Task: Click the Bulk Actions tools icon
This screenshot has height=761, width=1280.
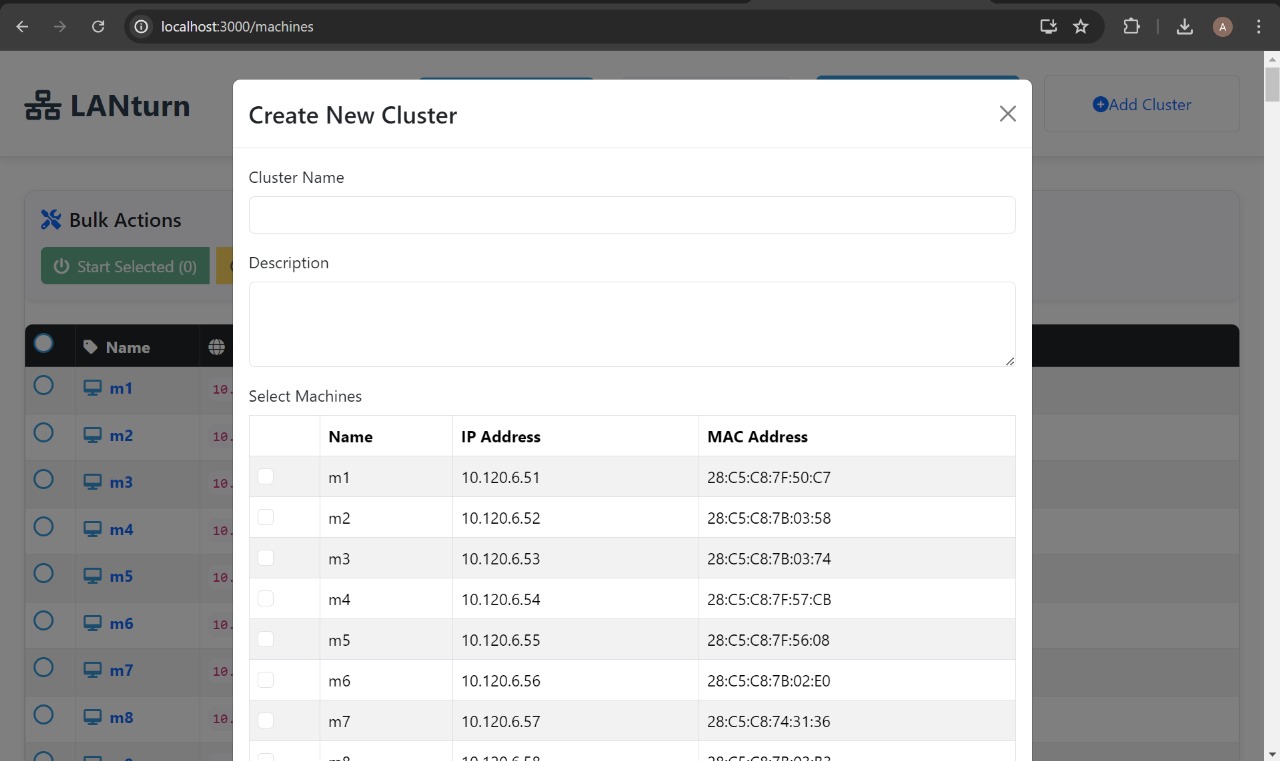Action: (x=51, y=220)
